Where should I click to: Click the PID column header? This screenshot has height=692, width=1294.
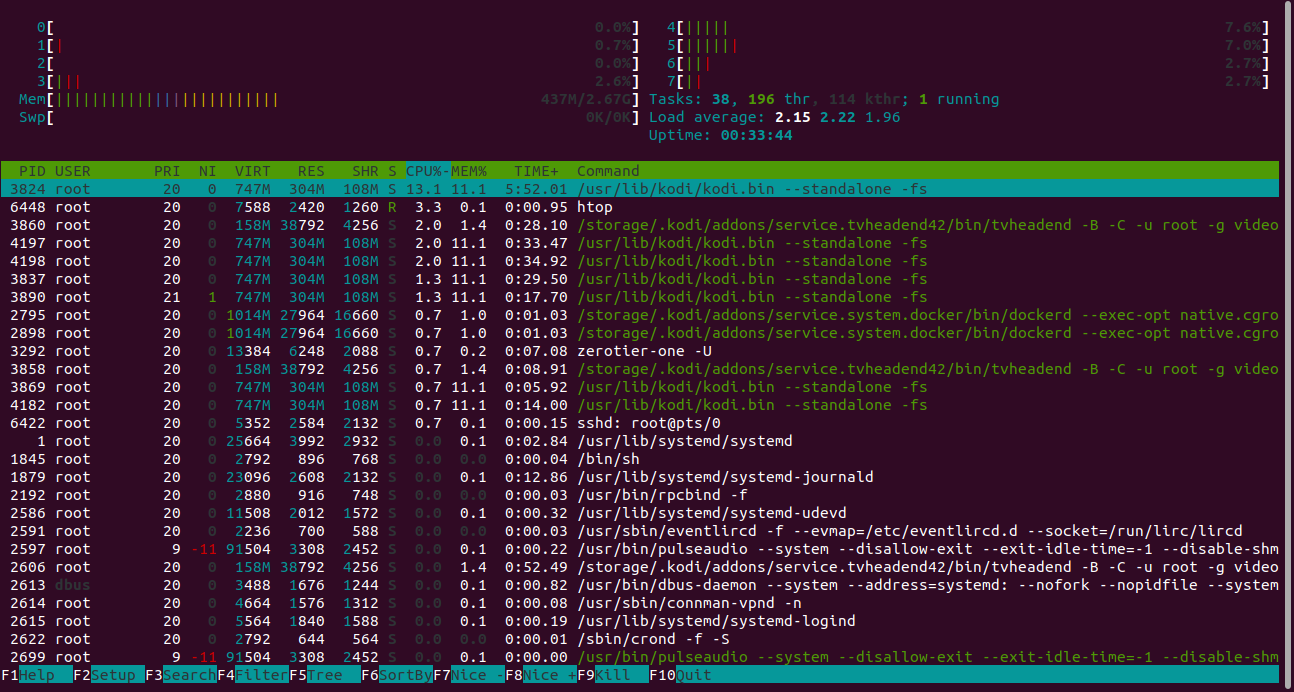(32, 171)
